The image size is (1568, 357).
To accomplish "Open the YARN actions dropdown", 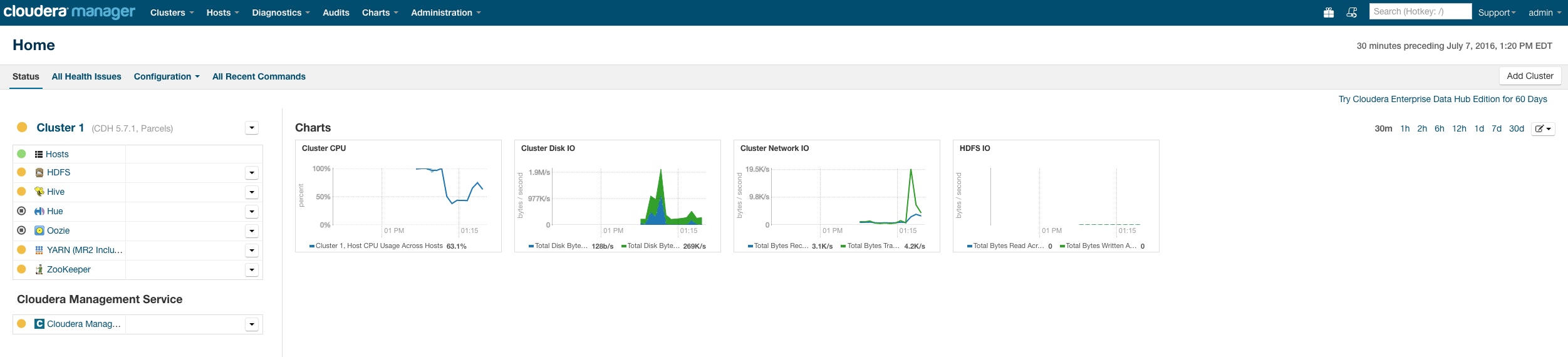I will click(x=252, y=251).
